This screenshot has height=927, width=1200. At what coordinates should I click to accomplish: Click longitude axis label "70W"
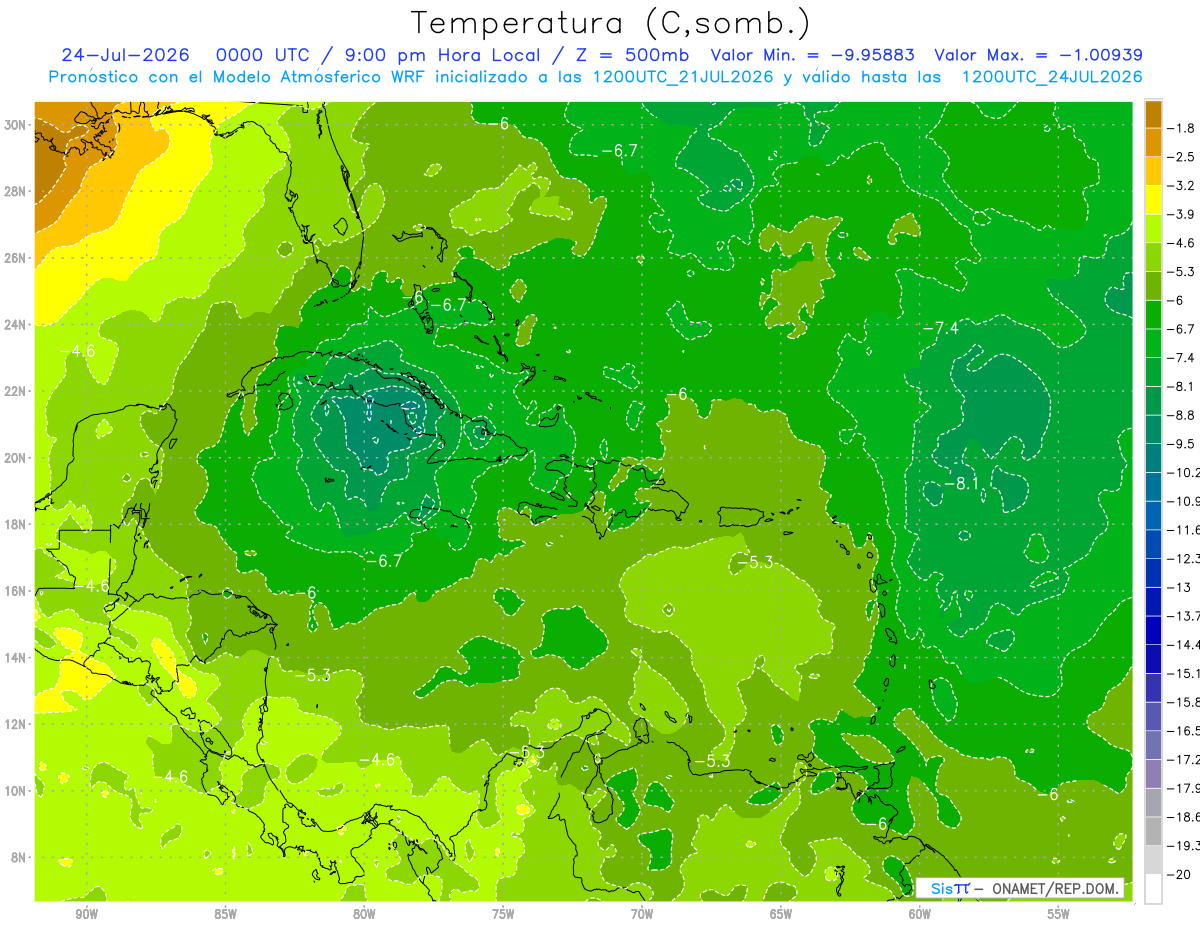click(x=642, y=915)
